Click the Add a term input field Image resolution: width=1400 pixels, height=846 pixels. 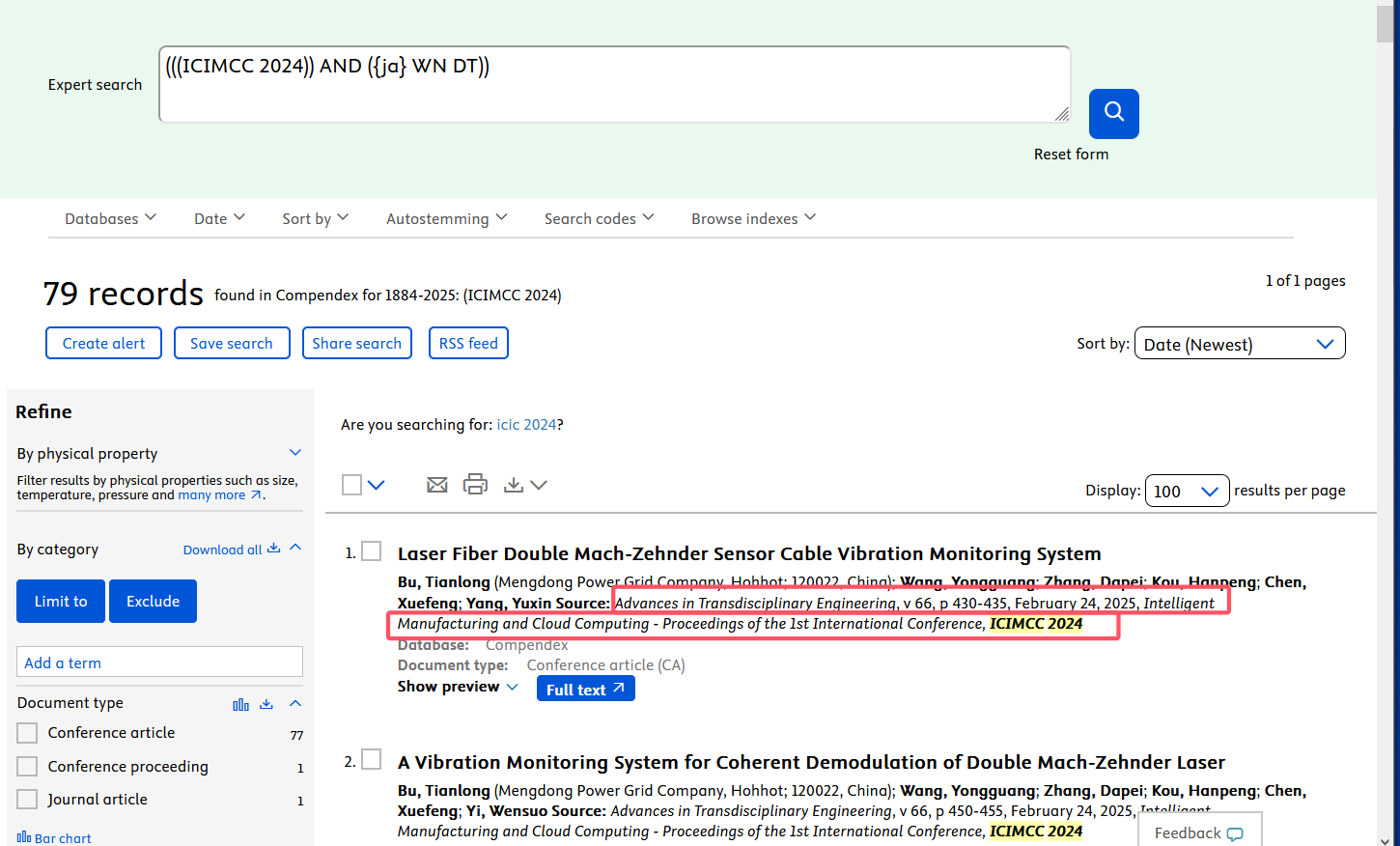tap(159, 663)
